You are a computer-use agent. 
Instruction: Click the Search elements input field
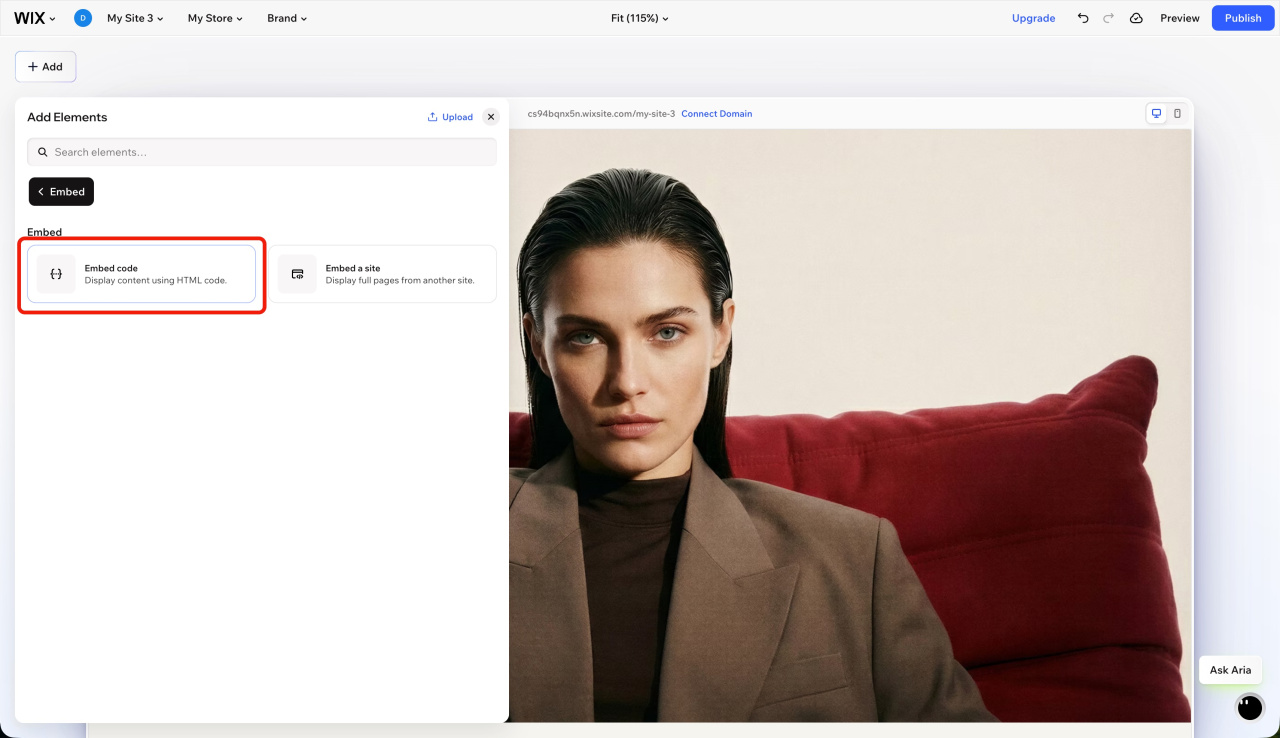point(262,152)
